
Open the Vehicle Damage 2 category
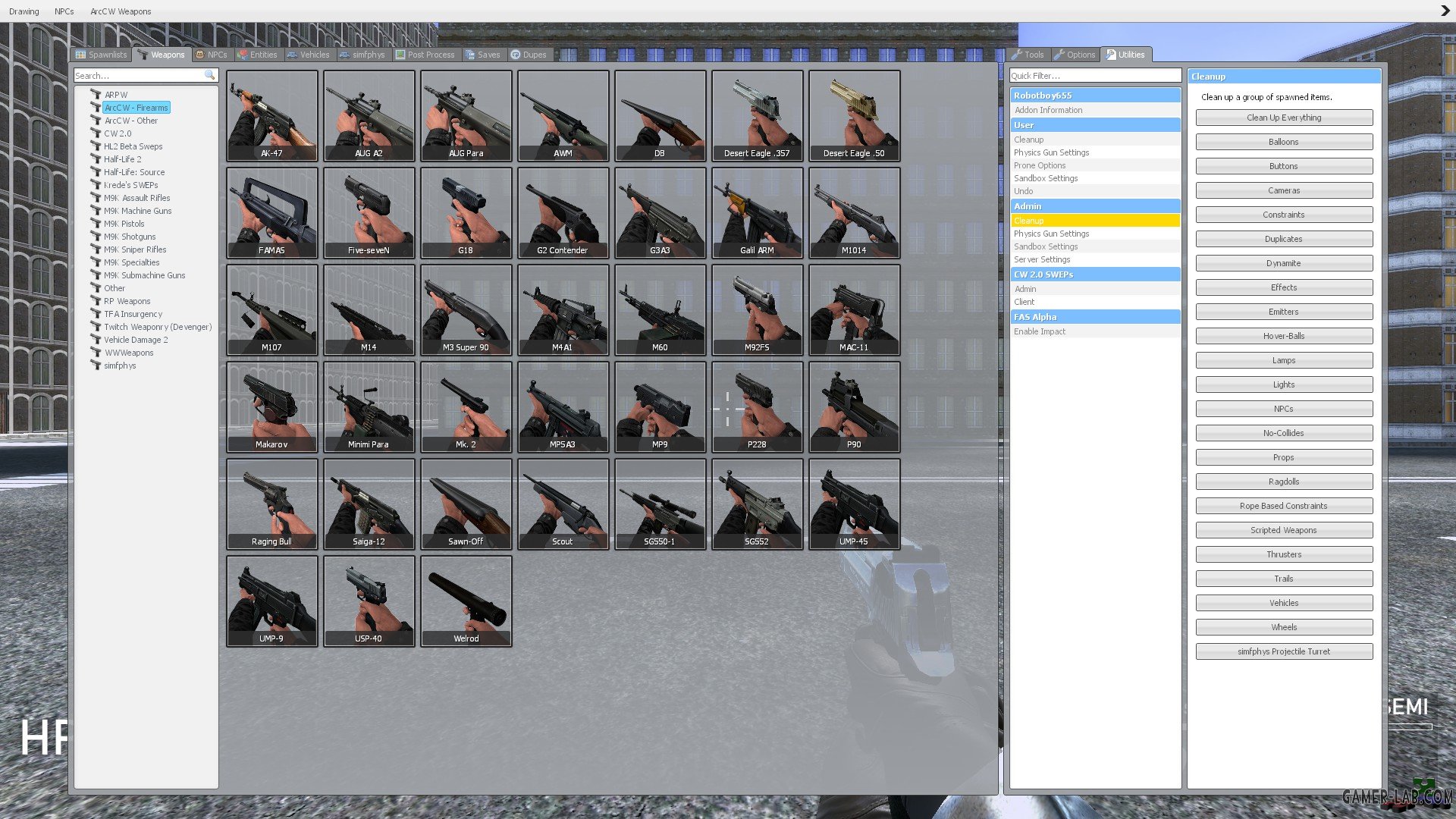(136, 340)
